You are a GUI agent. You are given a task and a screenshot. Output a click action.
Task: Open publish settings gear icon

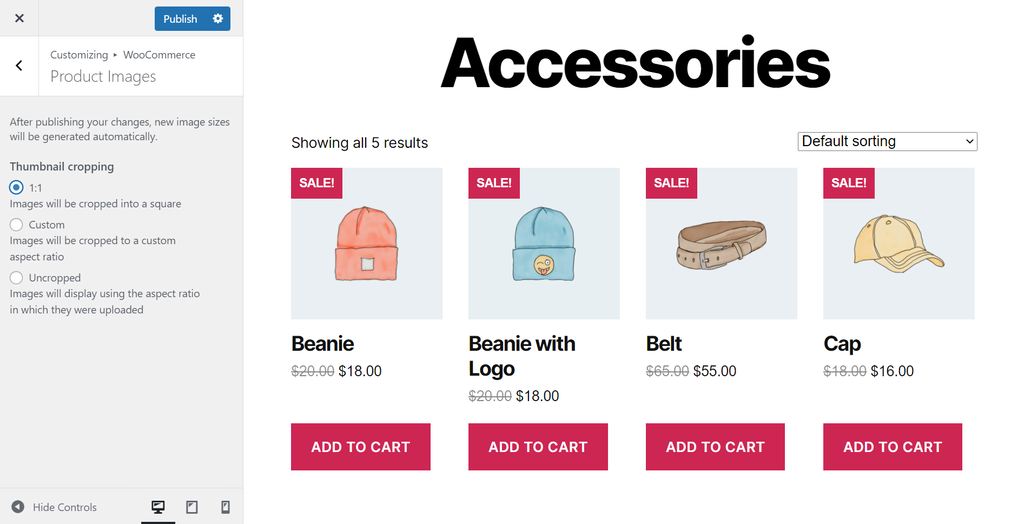tap(218, 18)
